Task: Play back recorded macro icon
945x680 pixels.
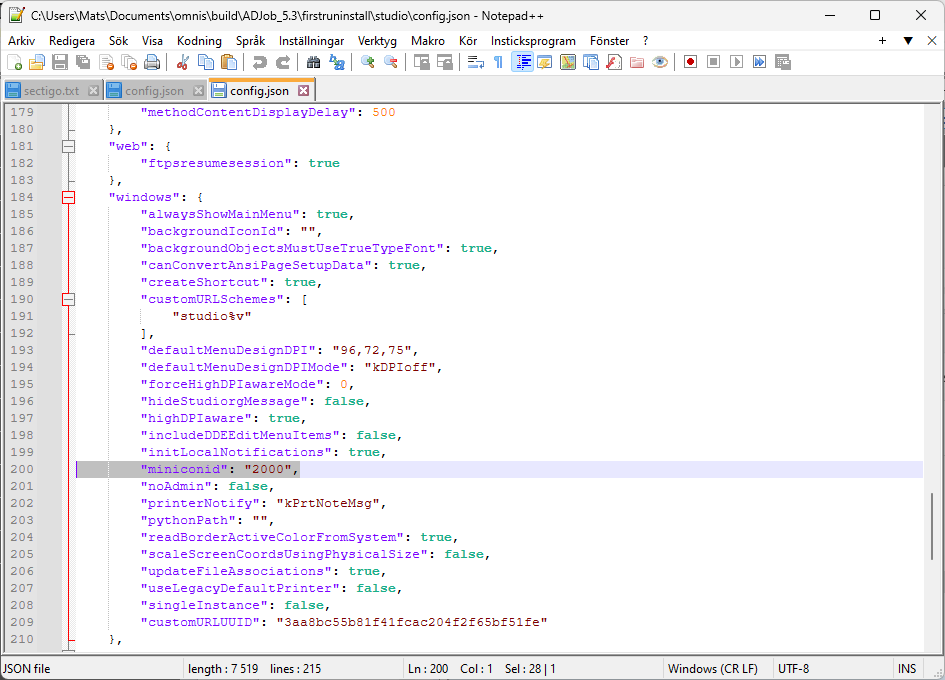Action: pyautogui.click(x=736, y=62)
